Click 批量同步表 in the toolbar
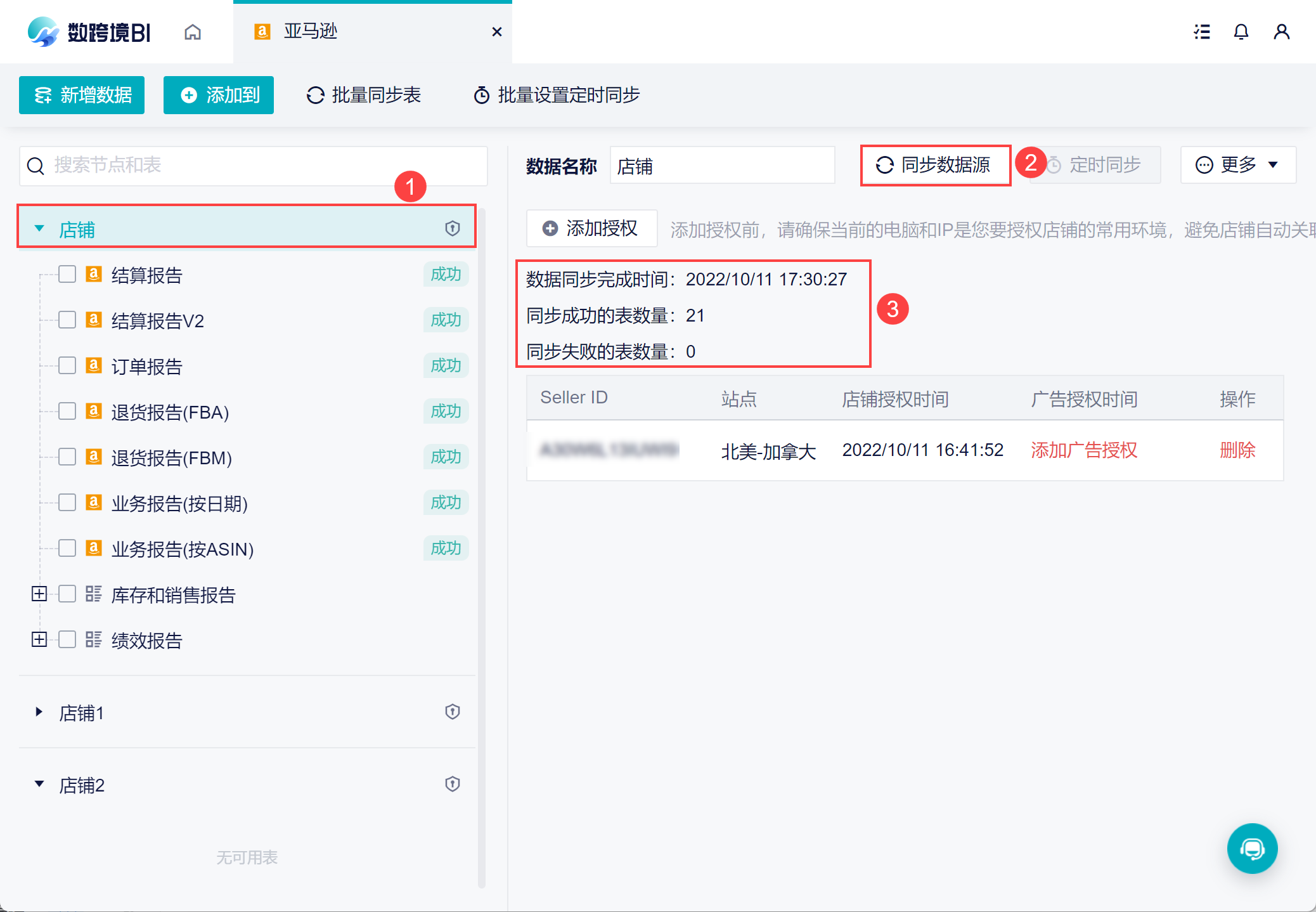The image size is (1316, 912). pyautogui.click(x=364, y=95)
